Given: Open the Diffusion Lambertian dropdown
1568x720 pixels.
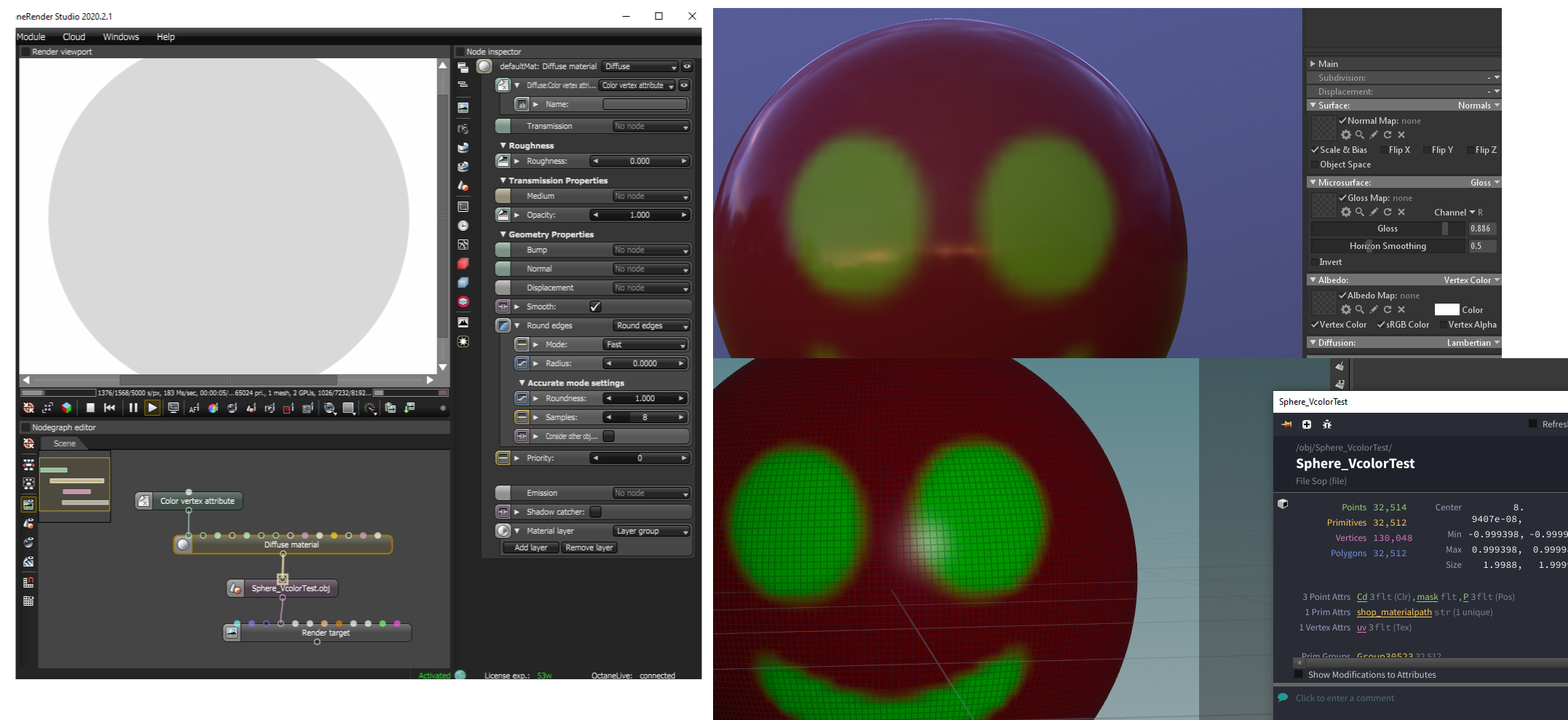Looking at the screenshot, I should tap(1473, 343).
